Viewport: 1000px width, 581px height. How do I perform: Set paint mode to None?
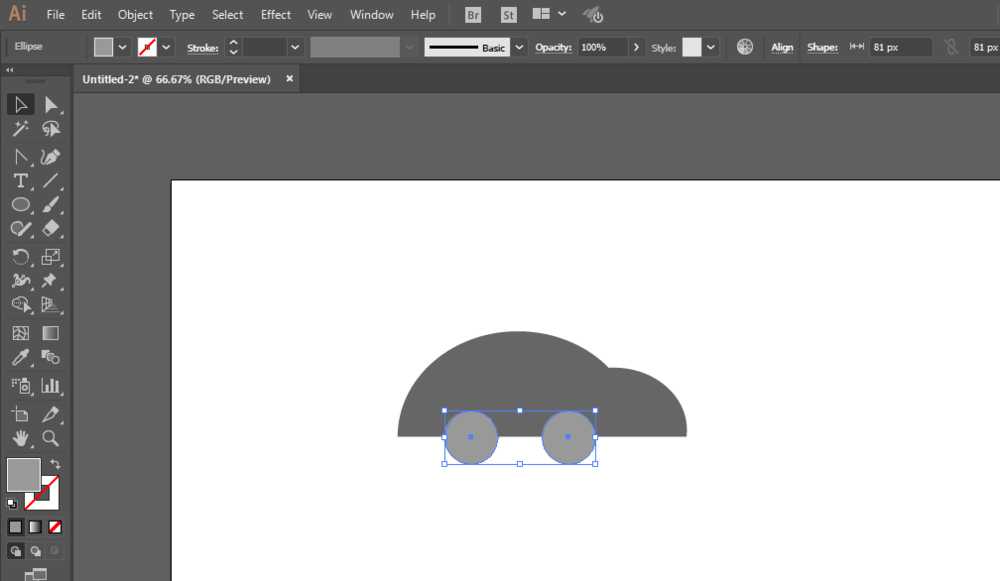(56, 526)
